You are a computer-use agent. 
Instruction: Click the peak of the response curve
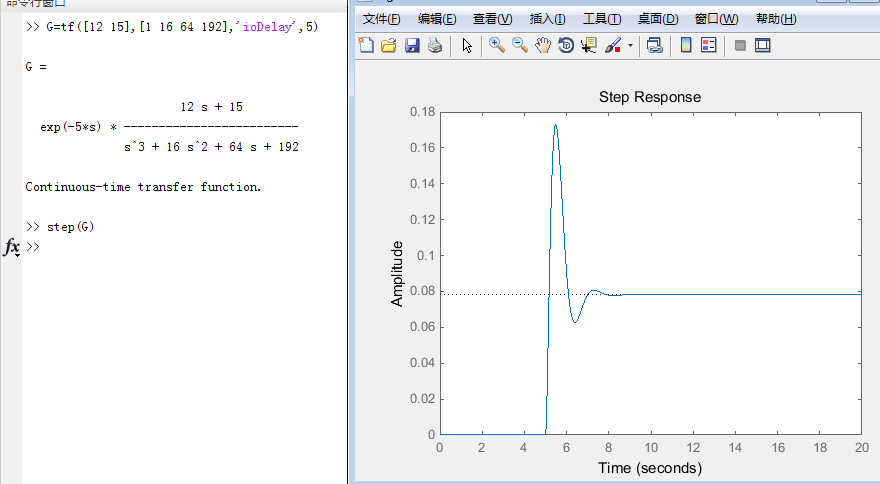[555, 125]
